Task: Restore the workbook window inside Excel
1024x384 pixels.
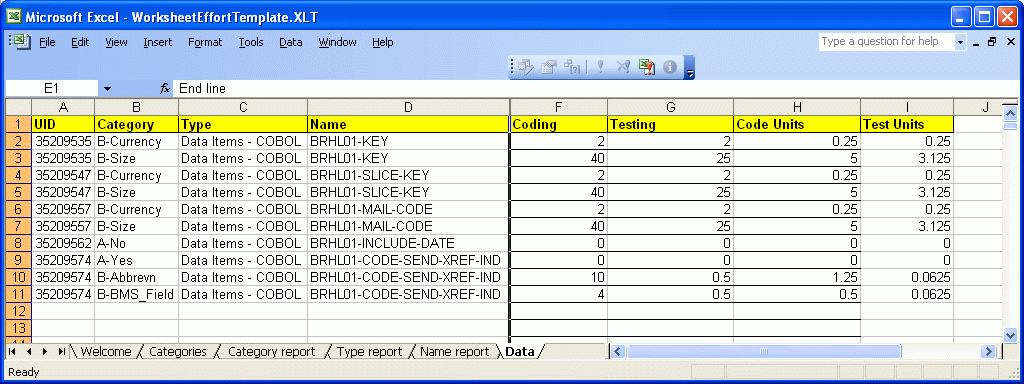Action: click(992, 42)
